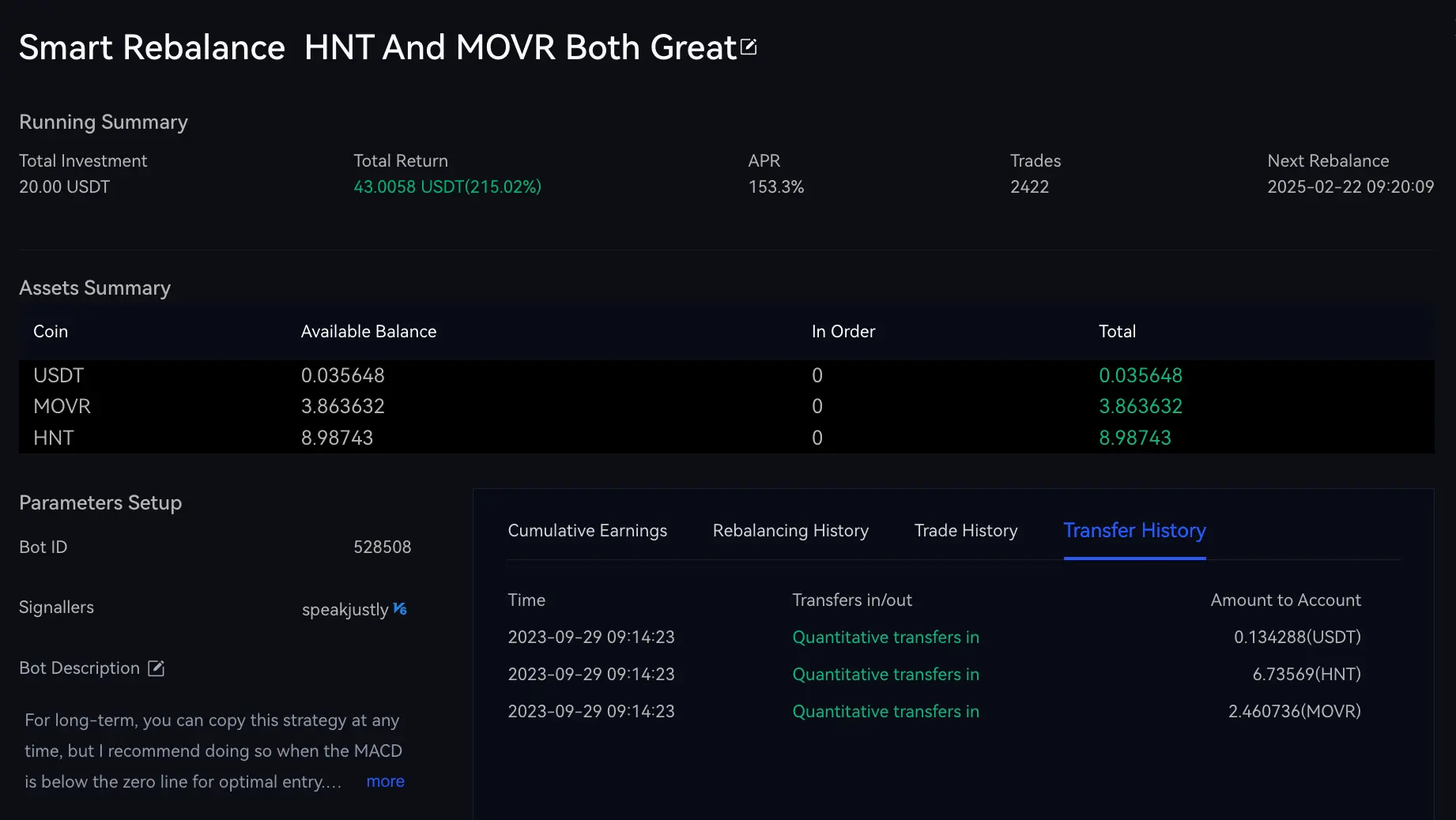Click the green Total Return value
This screenshot has width=1456, height=820.
[447, 187]
